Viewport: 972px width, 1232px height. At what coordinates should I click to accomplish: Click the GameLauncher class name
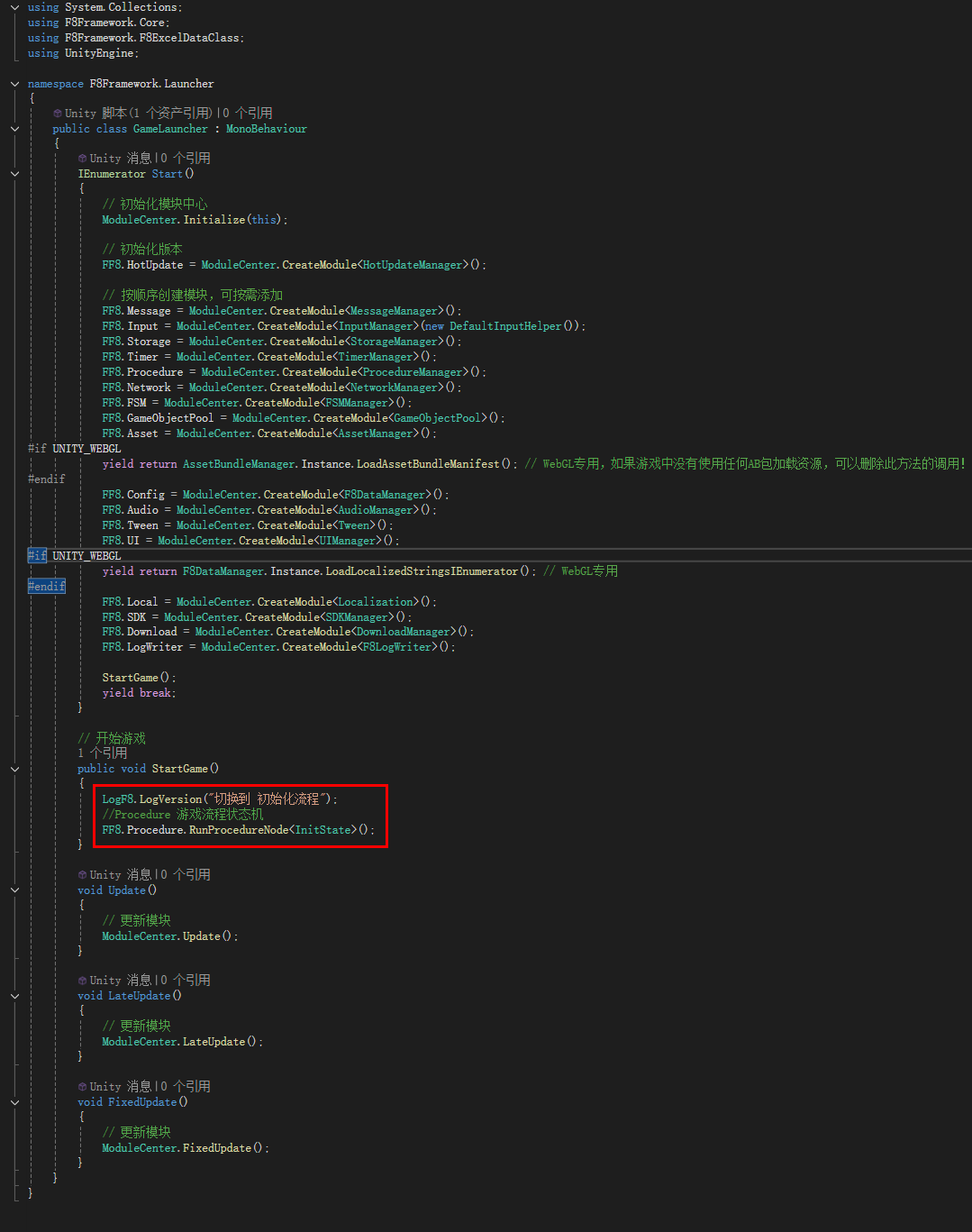(170, 129)
